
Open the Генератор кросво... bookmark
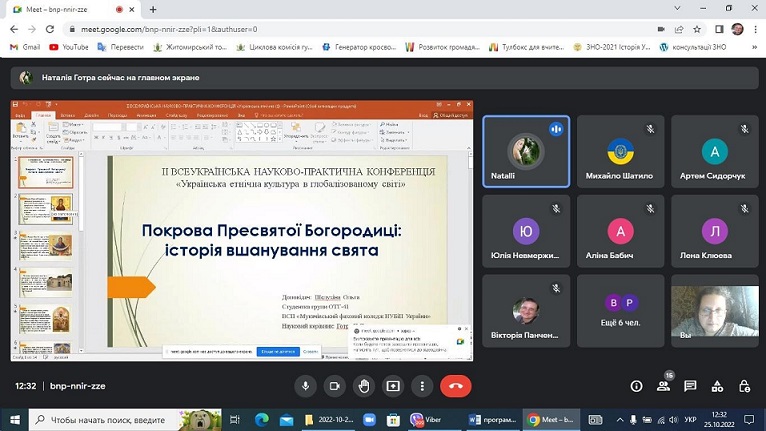[x=359, y=47]
